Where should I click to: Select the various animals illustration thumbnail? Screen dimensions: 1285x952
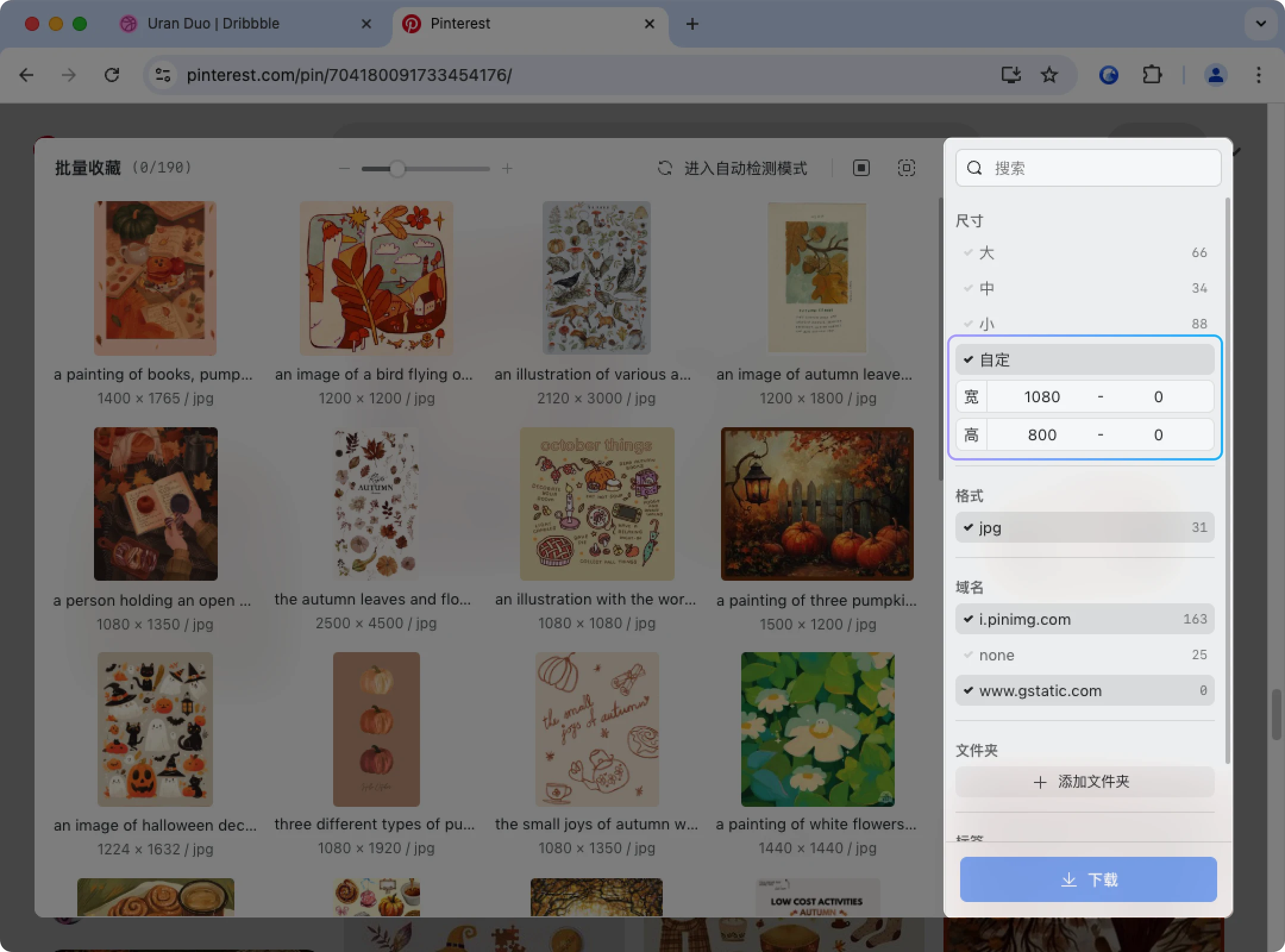(596, 278)
